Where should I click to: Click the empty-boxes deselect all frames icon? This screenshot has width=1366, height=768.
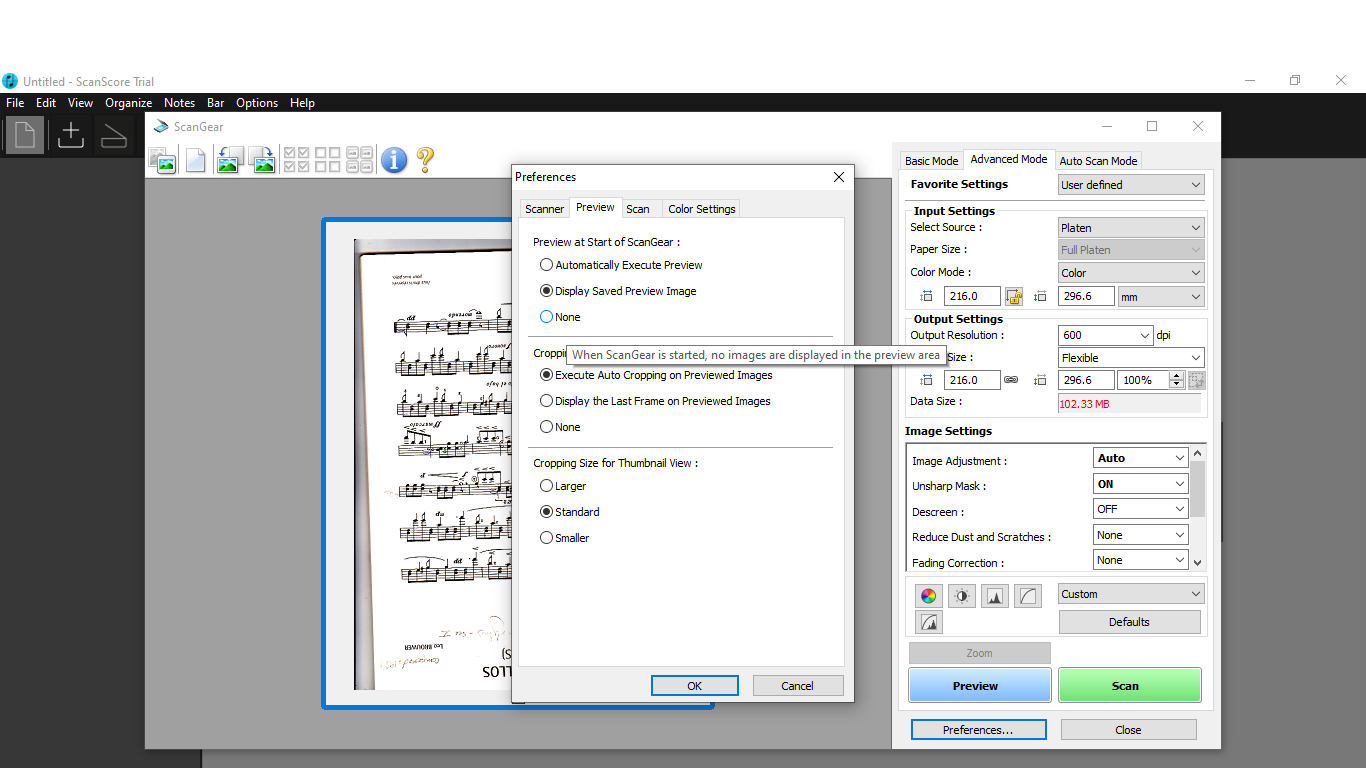coord(327,160)
